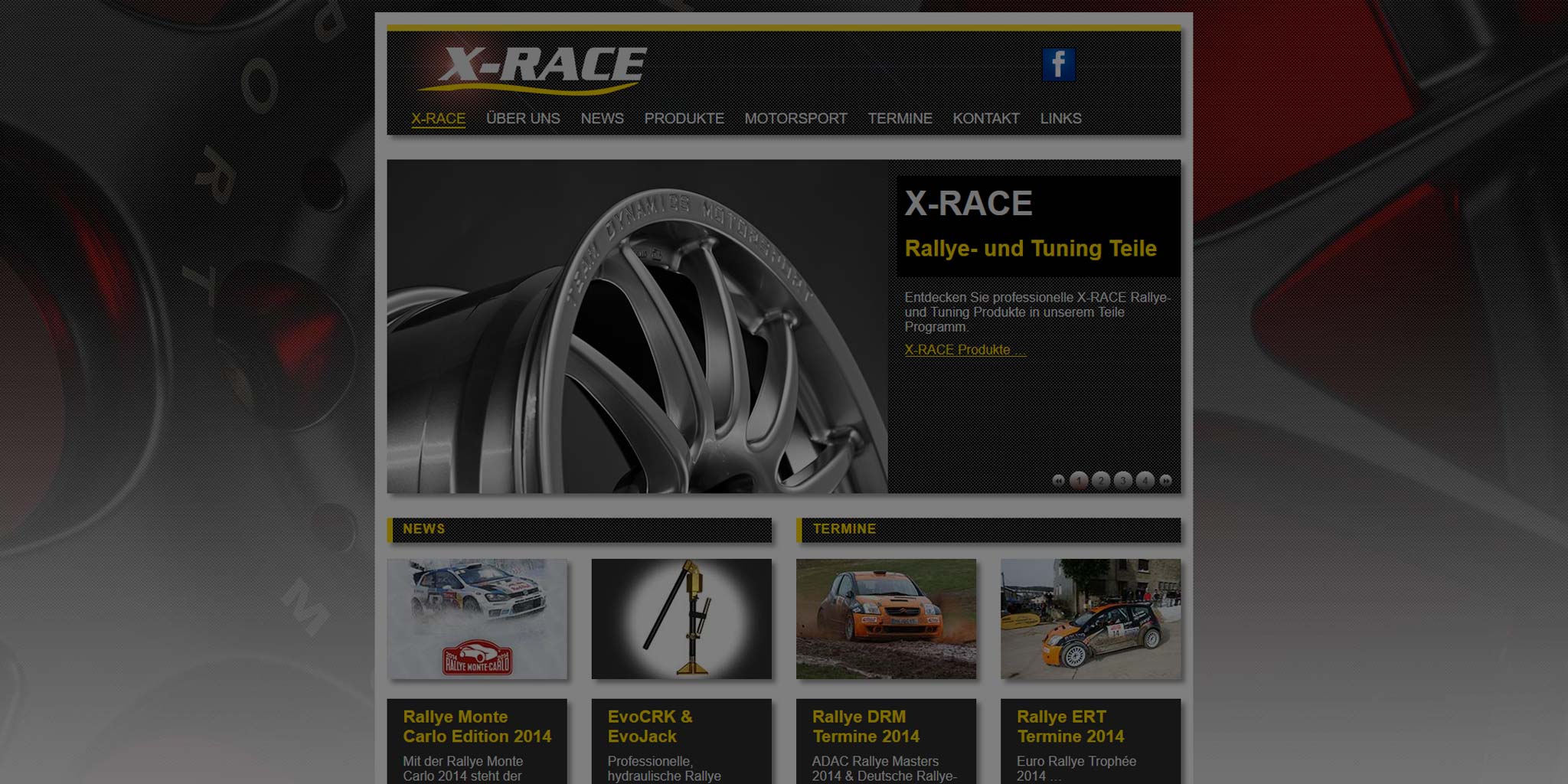Go to the NEWS menu item
This screenshot has height=784, width=1568.
point(602,119)
